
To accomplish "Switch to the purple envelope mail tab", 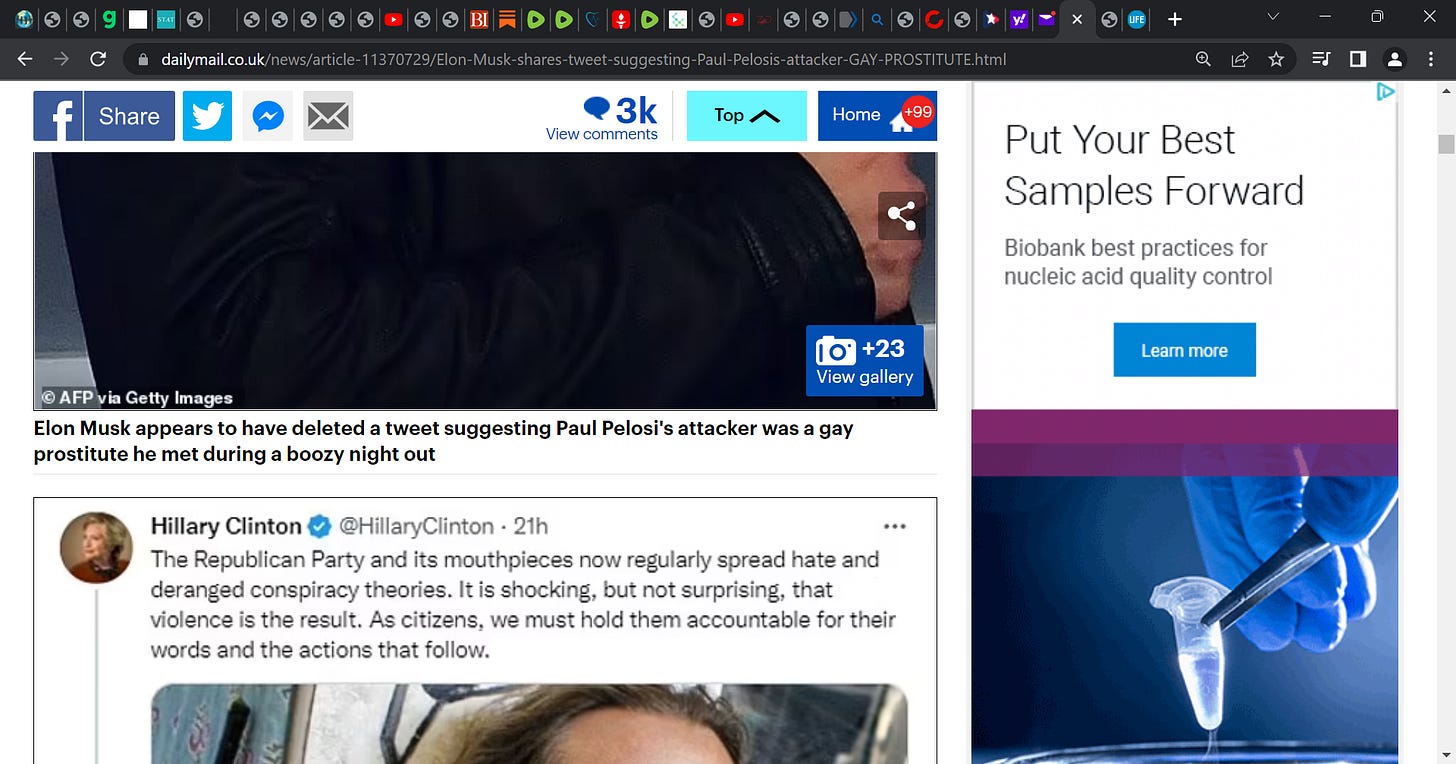I will (x=1047, y=19).
